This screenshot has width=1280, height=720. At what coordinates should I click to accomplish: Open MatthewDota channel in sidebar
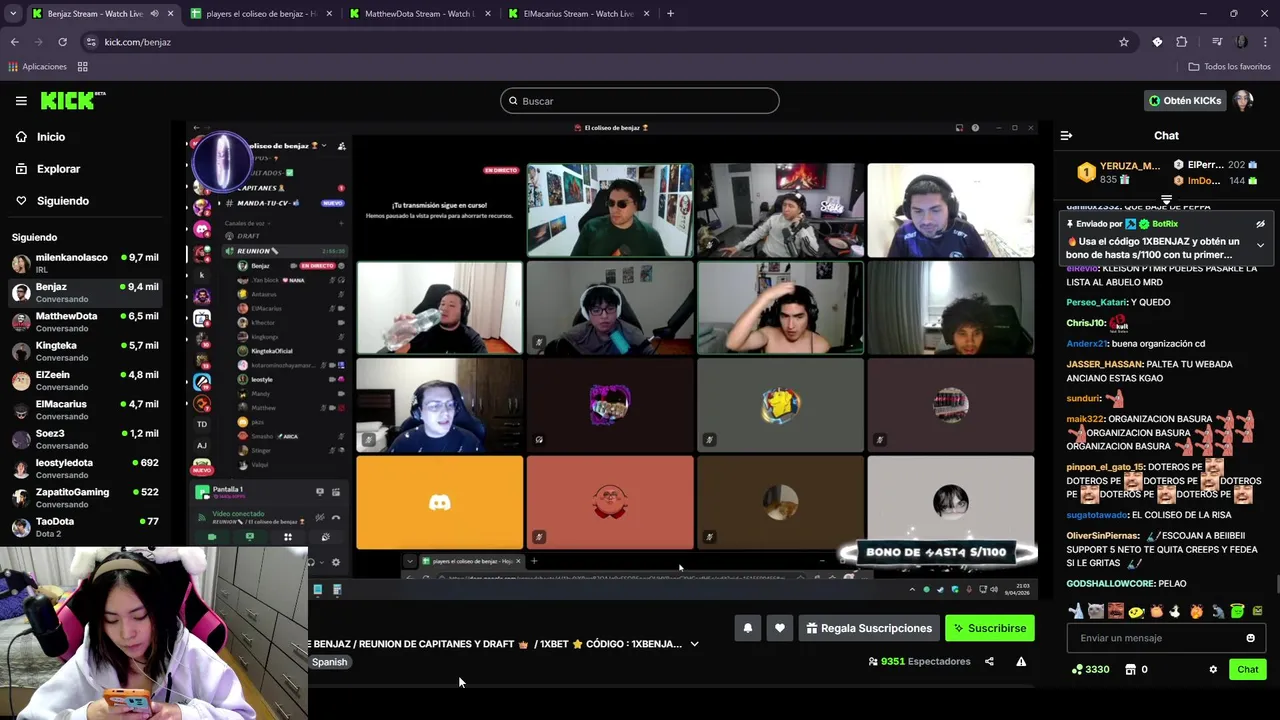(86, 322)
